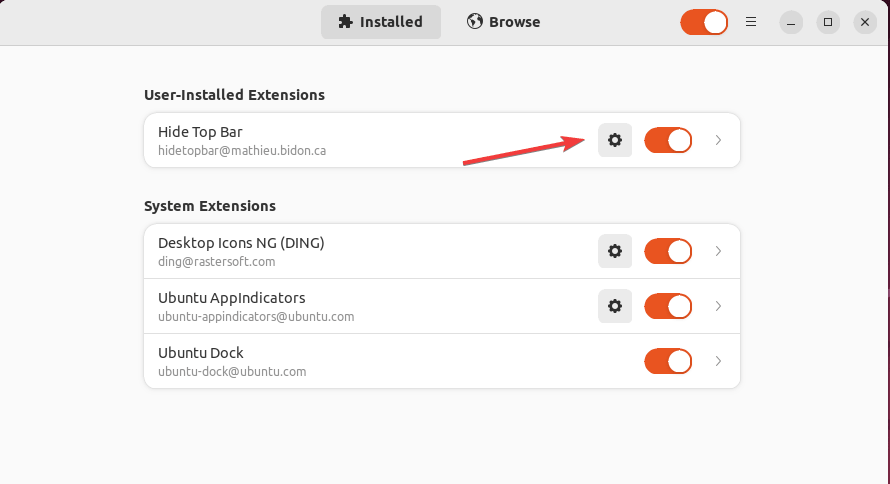Click the Hide Top Bar extension name
The height and width of the screenshot is (484, 890).
click(200, 132)
